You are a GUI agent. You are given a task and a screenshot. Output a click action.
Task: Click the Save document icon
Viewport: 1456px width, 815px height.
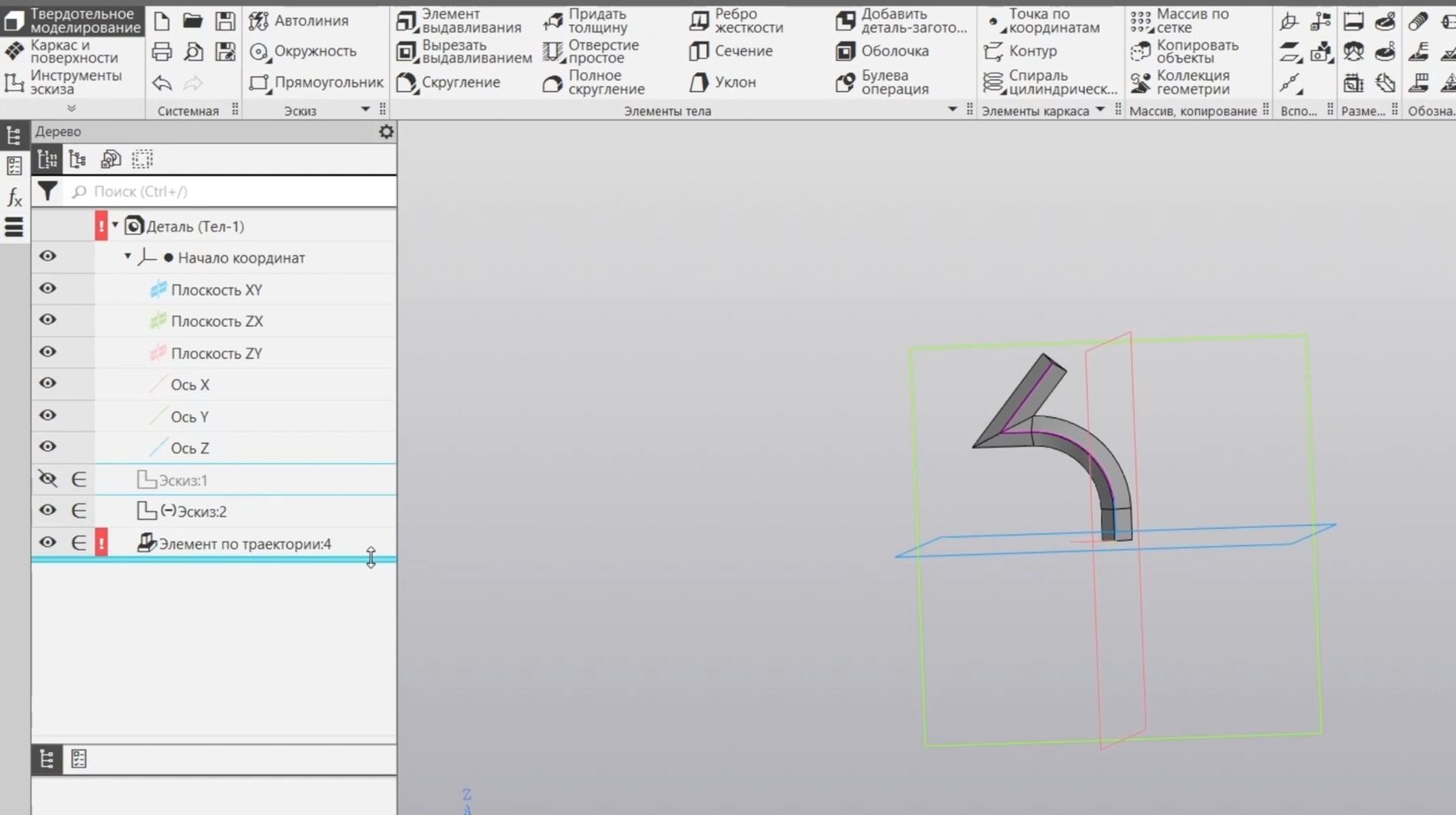pos(225,21)
